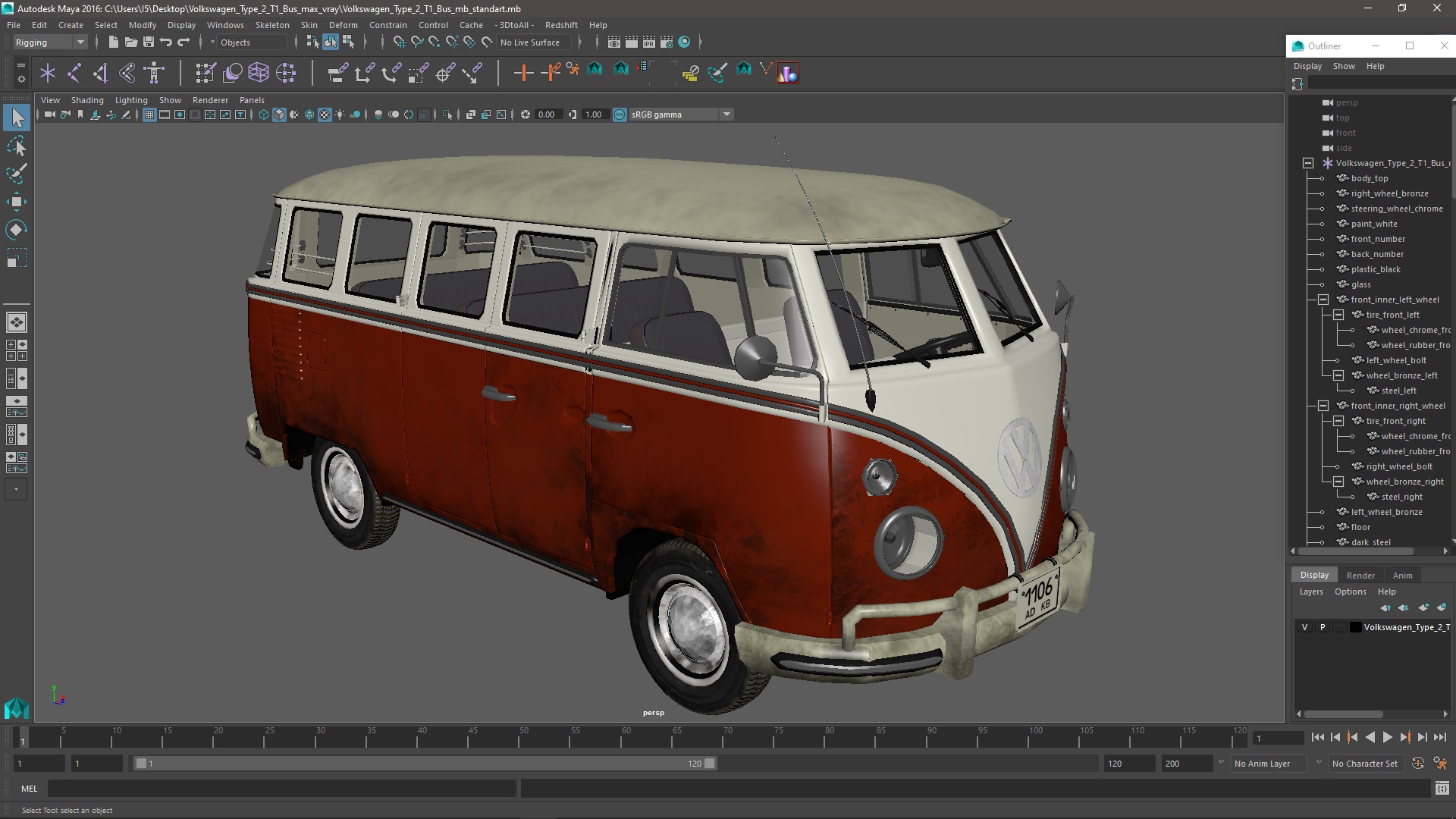This screenshot has width=1456, height=819.
Task: Open the layer editor Options menu
Action: (1350, 591)
